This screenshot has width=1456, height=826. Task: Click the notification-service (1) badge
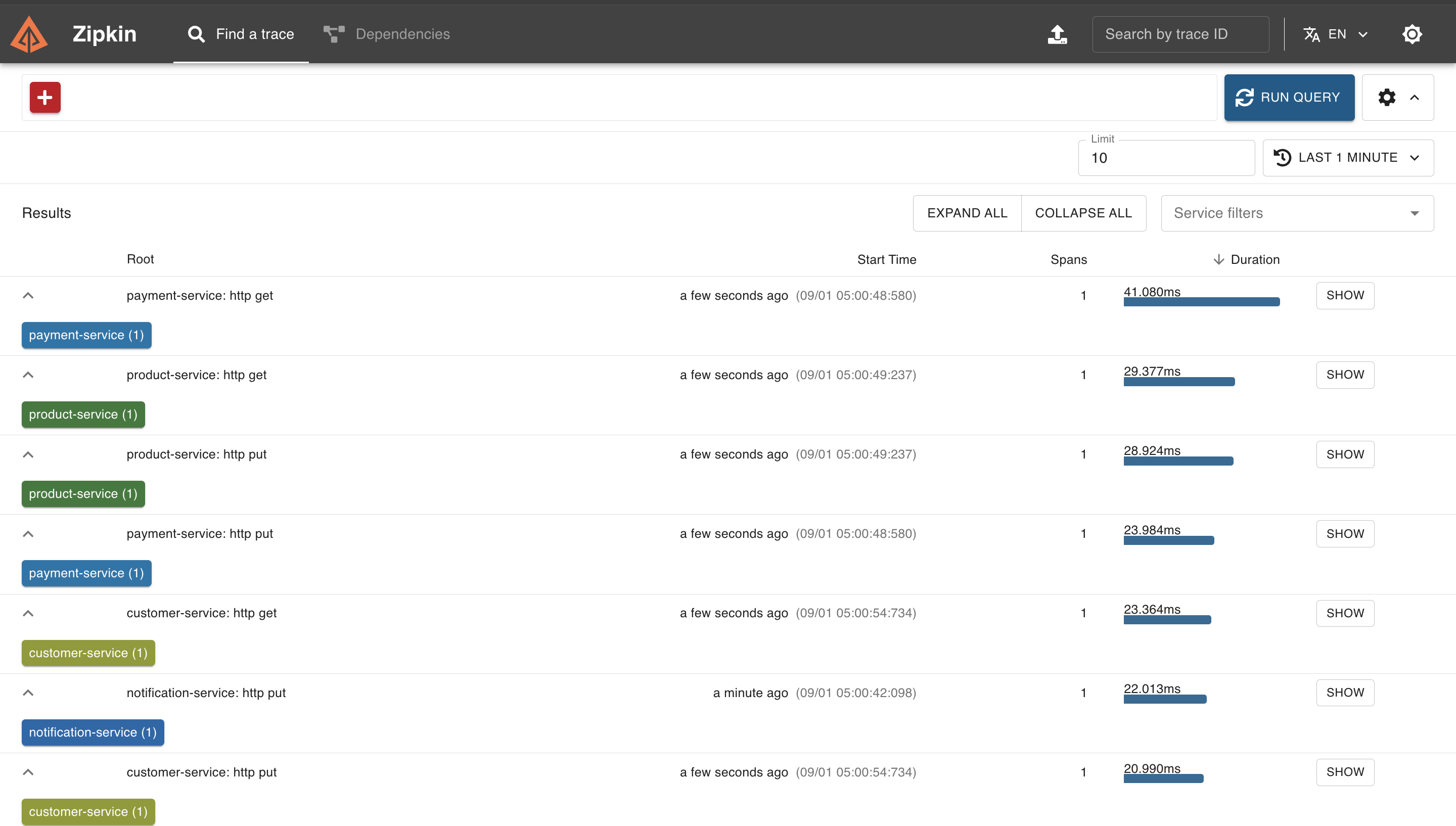pos(93,732)
